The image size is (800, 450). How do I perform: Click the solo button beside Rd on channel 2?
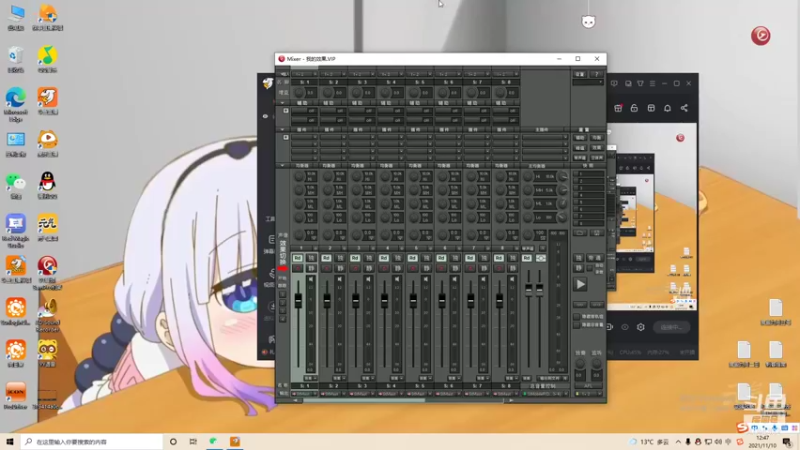point(340,258)
